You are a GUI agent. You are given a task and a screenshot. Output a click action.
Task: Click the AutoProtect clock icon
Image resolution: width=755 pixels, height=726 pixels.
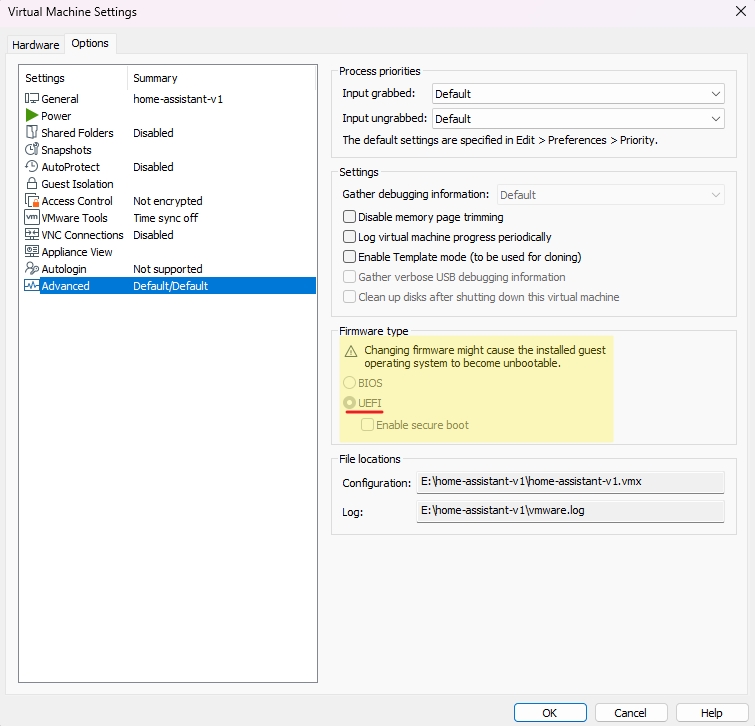(x=32, y=167)
